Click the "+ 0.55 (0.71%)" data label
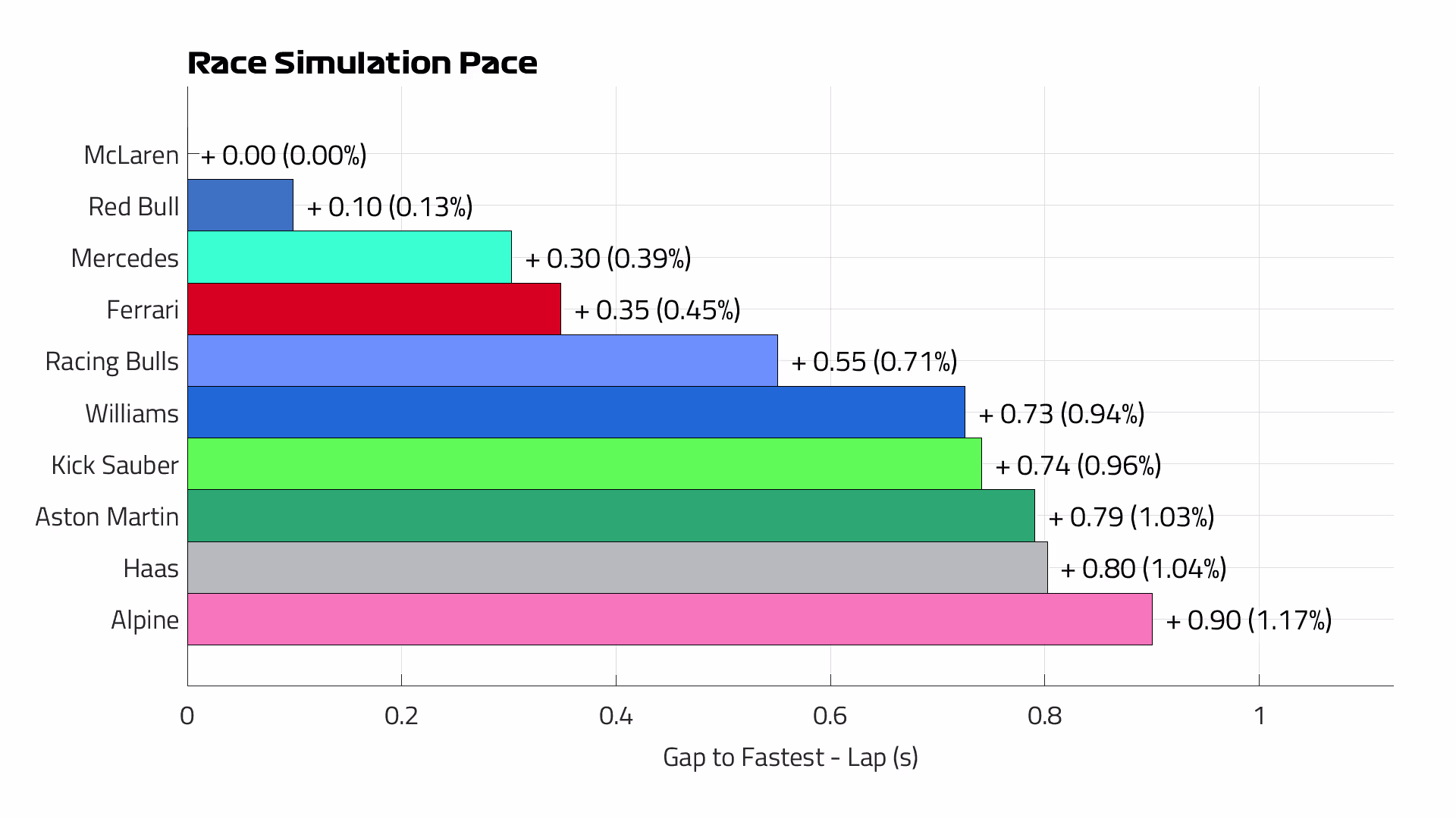The width and height of the screenshot is (1456, 819). tap(874, 362)
